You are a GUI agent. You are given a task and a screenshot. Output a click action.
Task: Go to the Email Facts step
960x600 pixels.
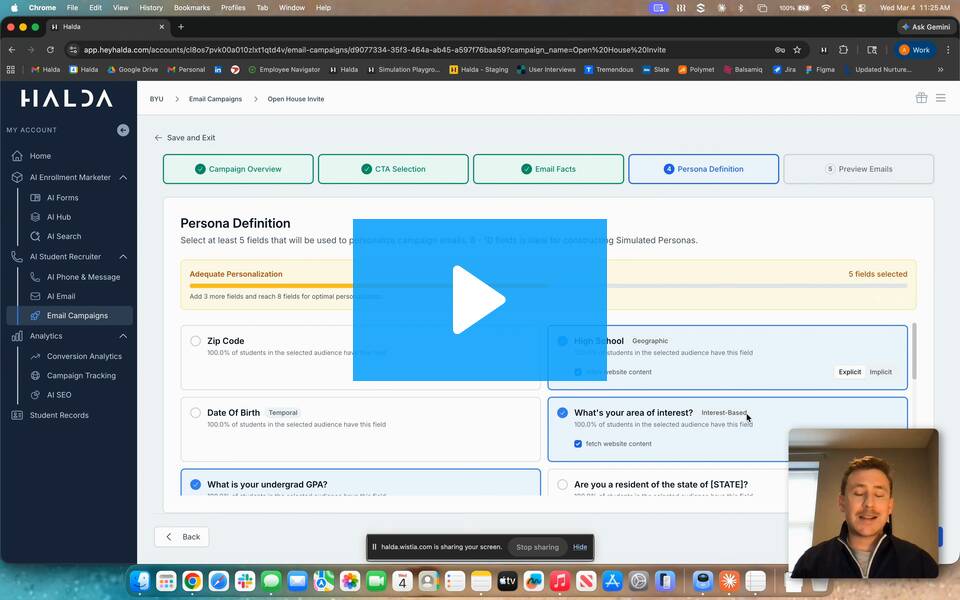[549, 169]
